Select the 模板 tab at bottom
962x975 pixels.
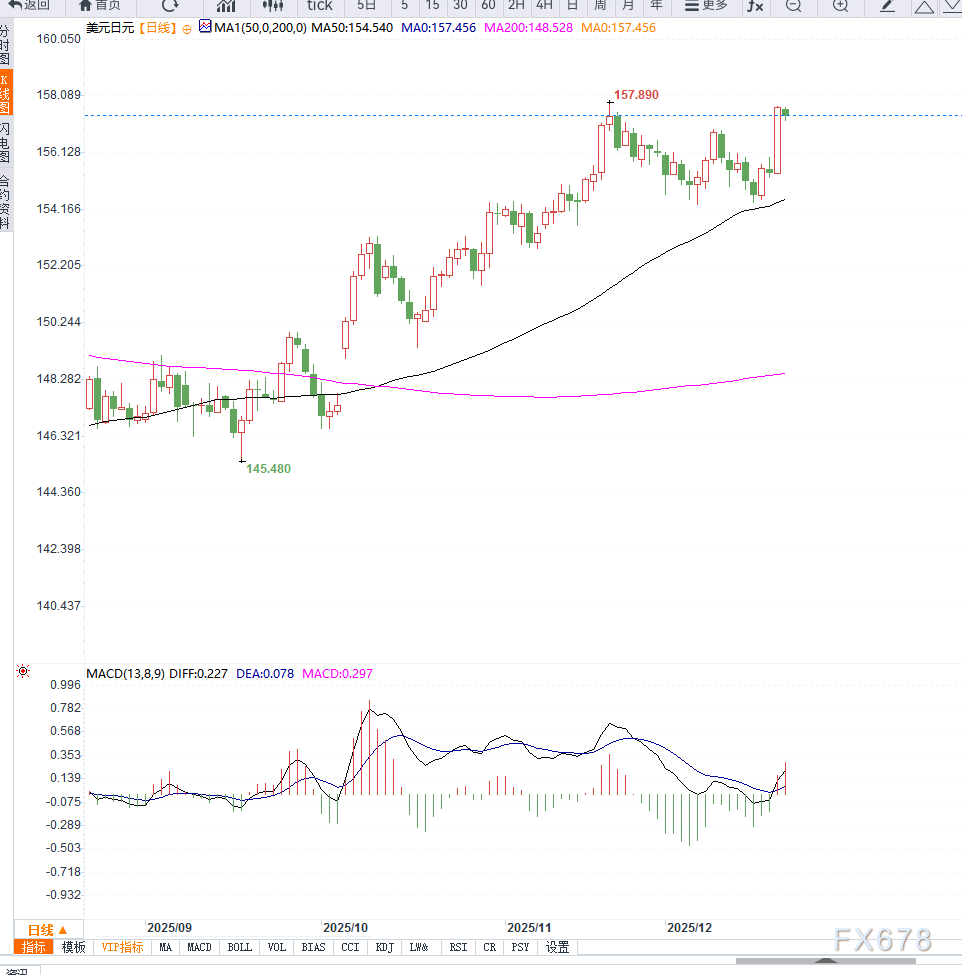(x=74, y=947)
